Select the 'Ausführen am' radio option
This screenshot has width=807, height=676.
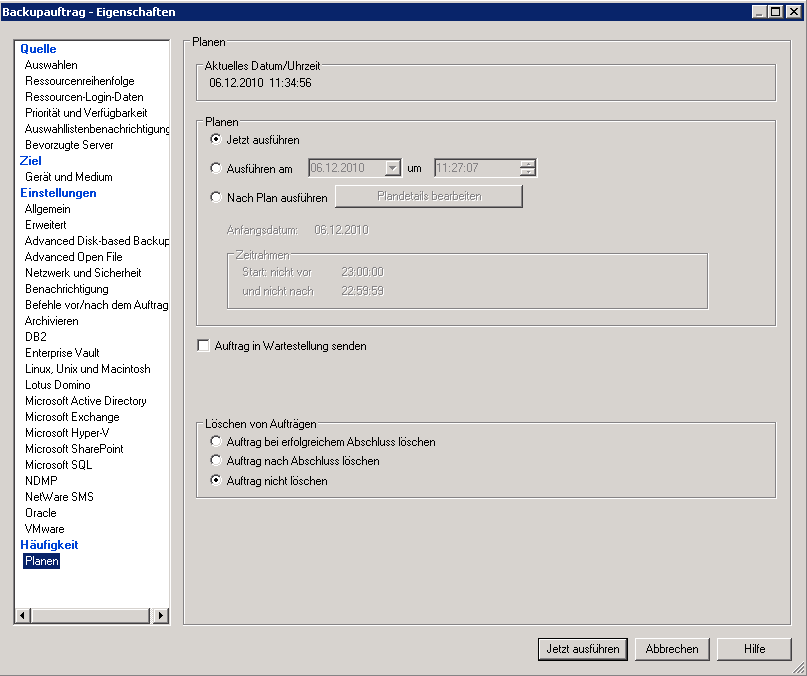[x=216, y=169]
